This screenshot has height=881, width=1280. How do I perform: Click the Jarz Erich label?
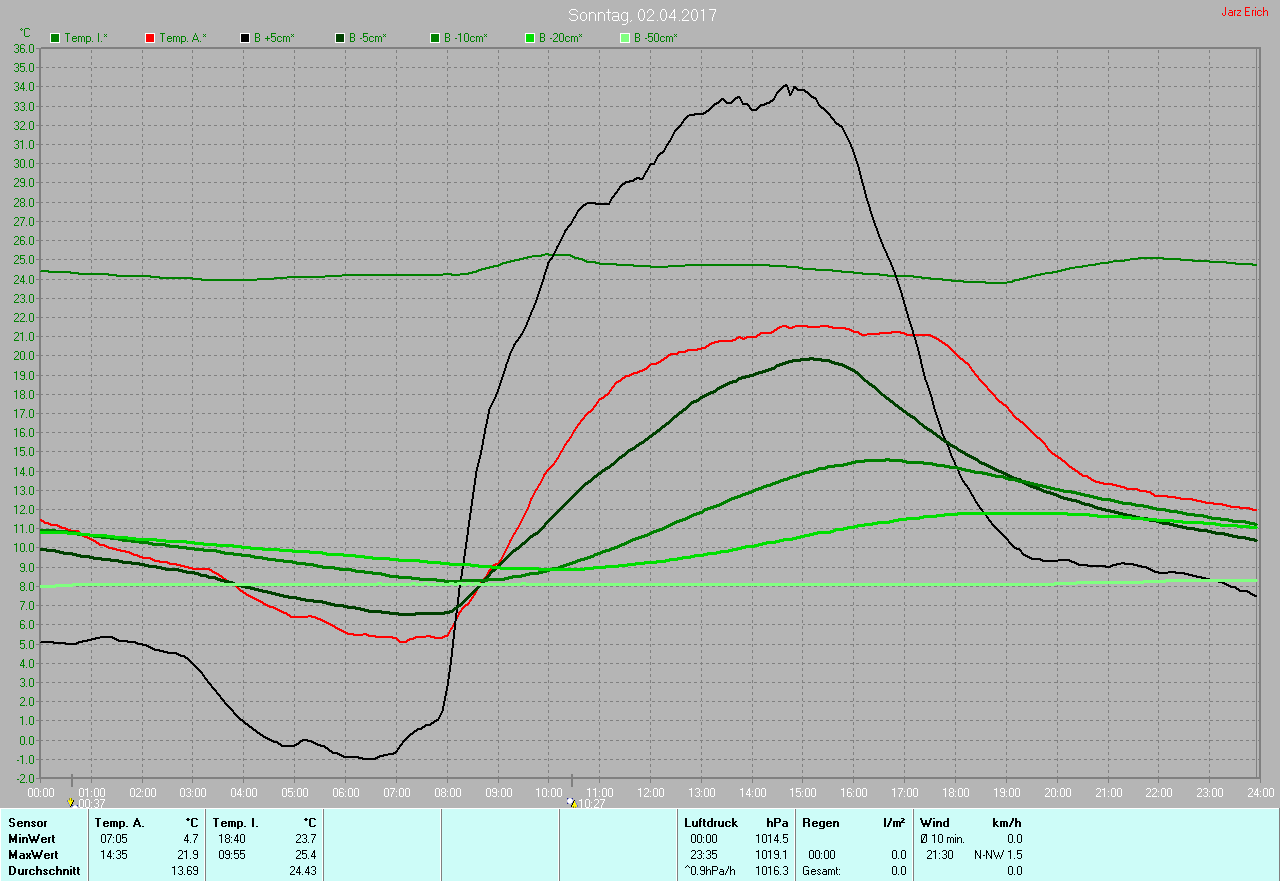pos(1245,12)
